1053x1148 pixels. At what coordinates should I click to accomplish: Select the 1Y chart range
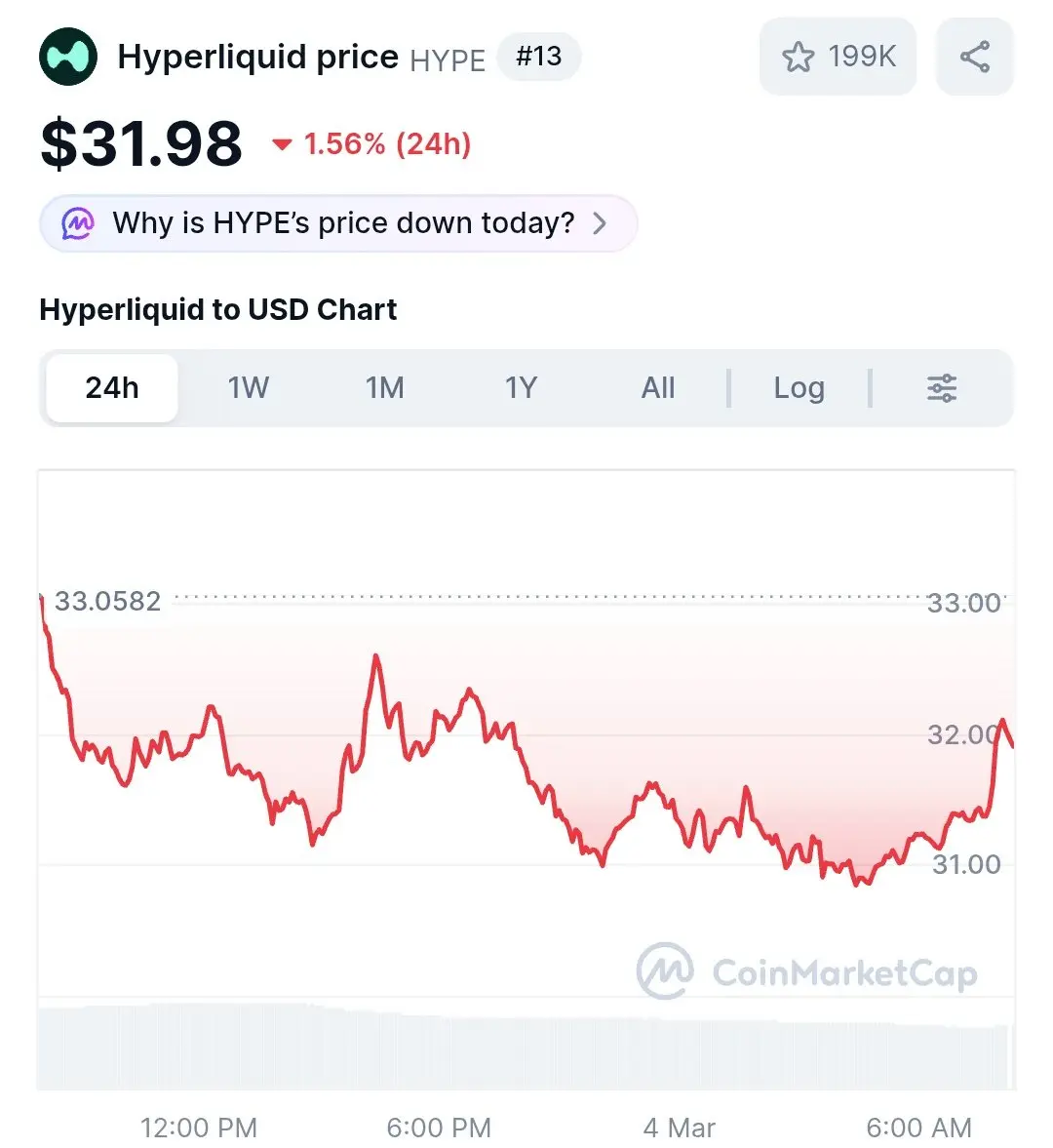(522, 388)
